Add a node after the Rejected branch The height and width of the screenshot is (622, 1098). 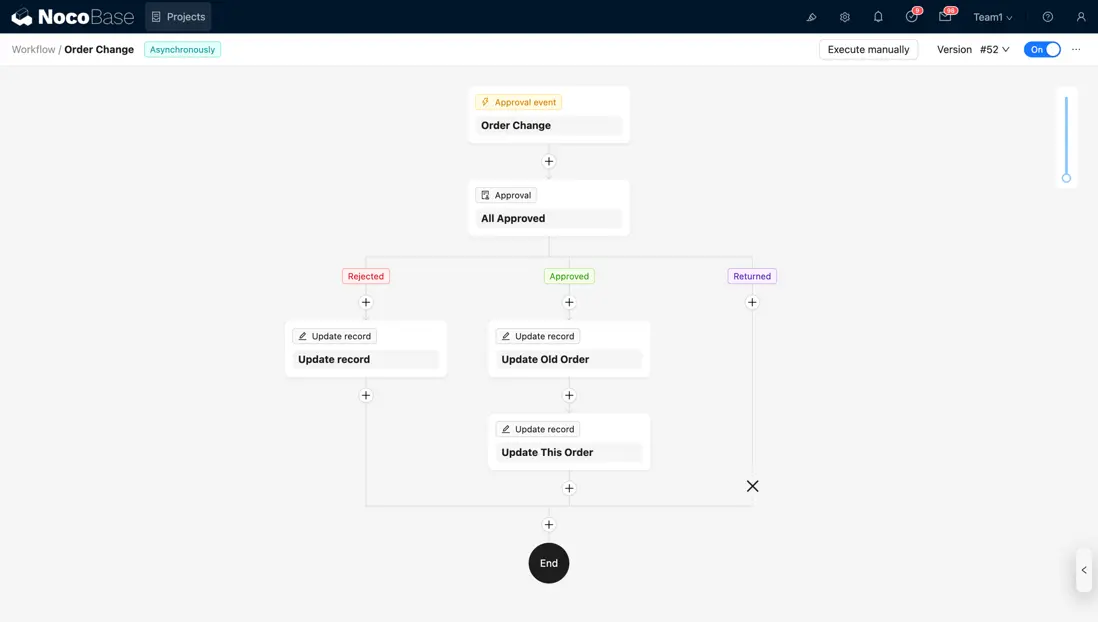click(x=365, y=301)
